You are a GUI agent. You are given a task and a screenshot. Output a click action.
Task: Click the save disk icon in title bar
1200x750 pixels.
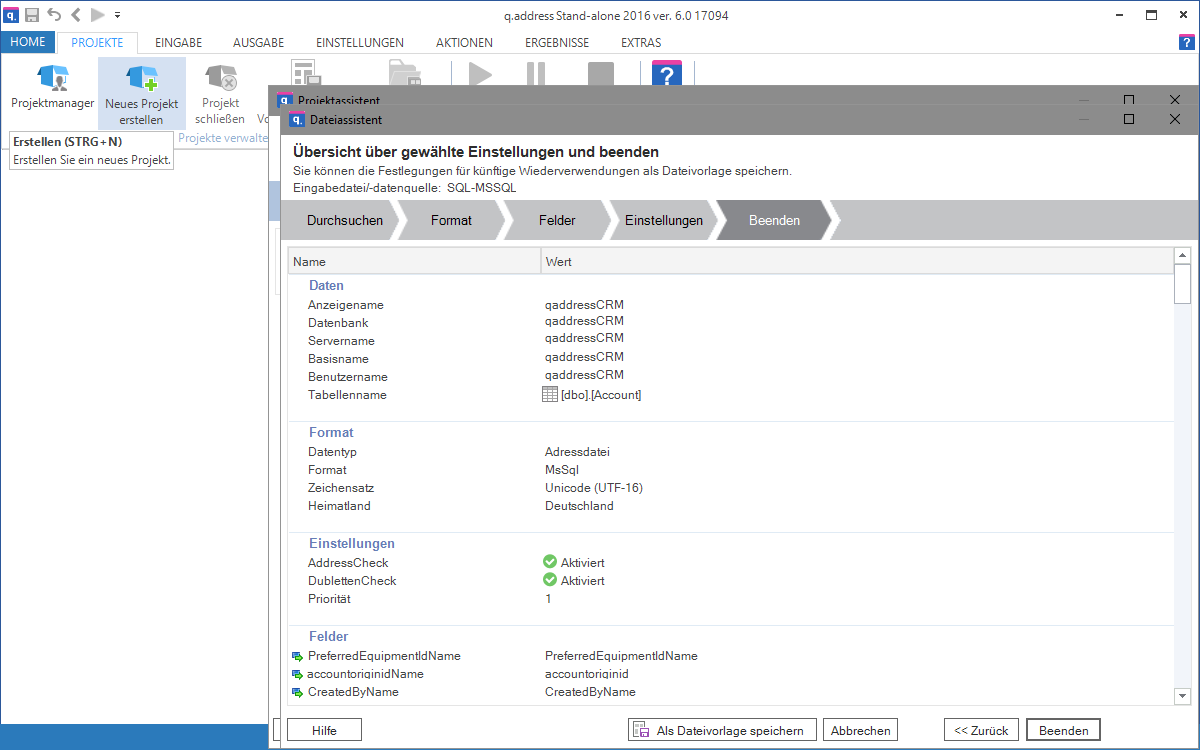coord(32,15)
